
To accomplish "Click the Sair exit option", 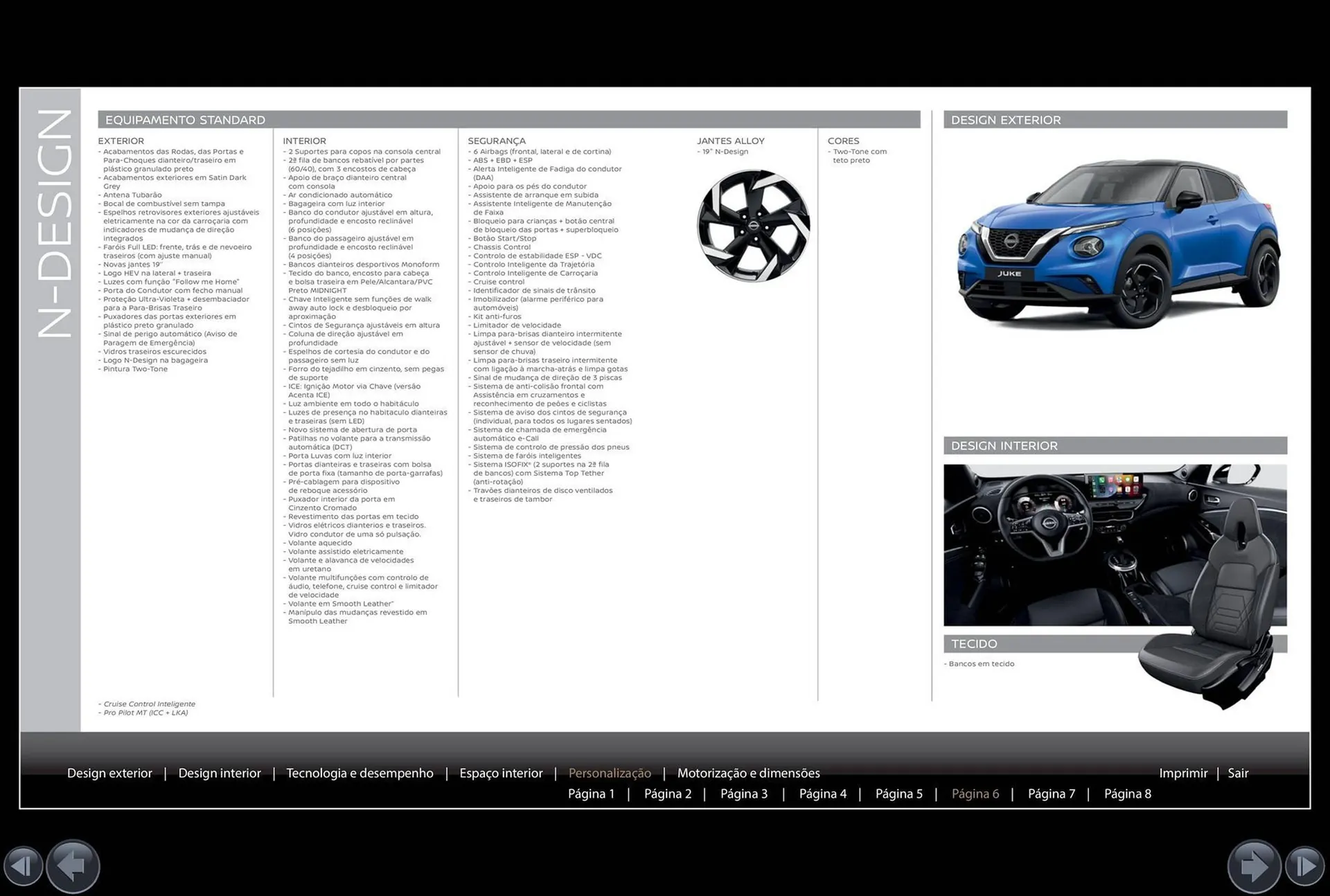I will click(x=1238, y=773).
